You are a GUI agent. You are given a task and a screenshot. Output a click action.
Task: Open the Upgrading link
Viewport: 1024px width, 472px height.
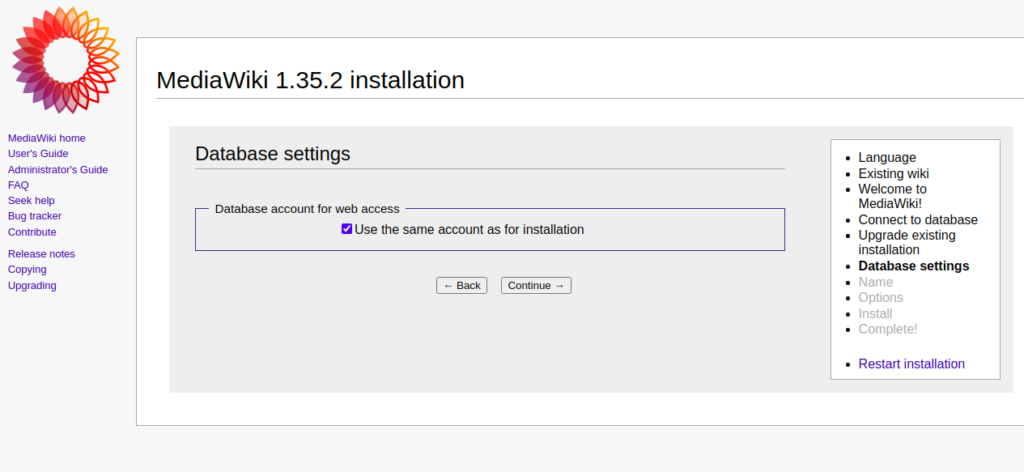32,286
